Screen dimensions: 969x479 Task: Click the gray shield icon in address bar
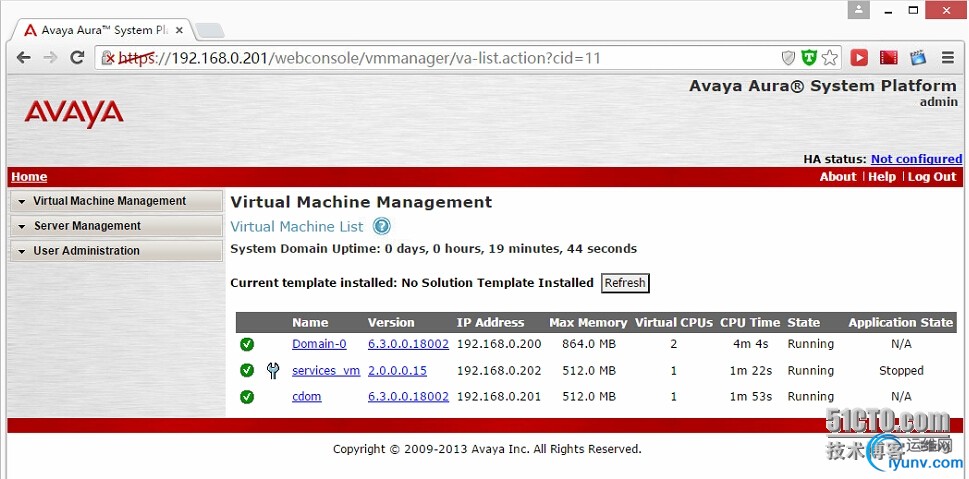788,58
